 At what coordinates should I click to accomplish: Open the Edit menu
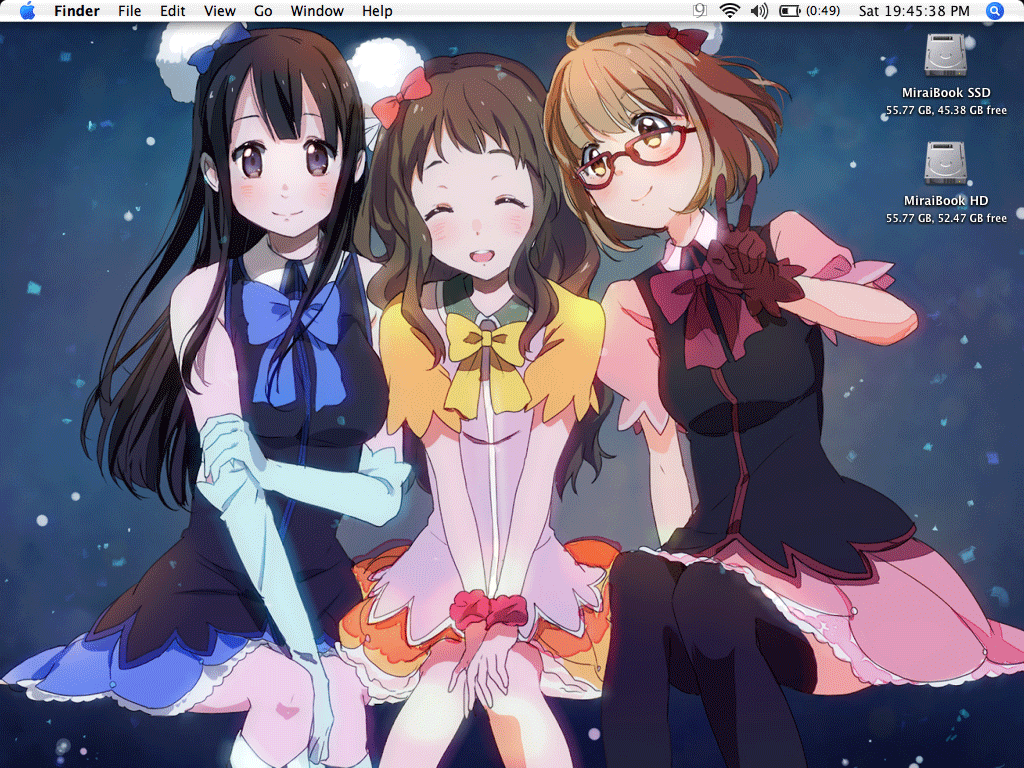point(173,11)
